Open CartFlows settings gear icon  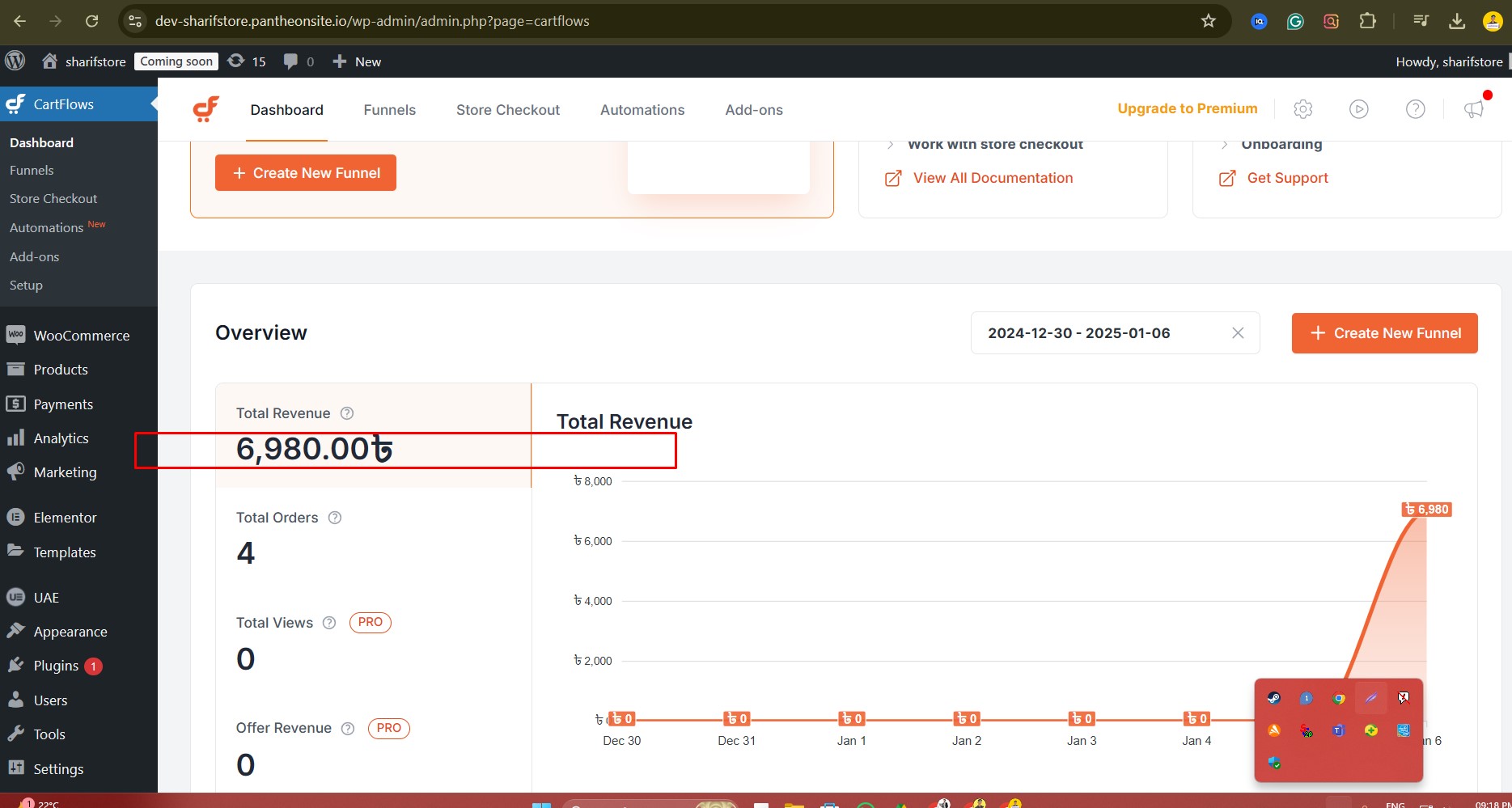point(1302,109)
